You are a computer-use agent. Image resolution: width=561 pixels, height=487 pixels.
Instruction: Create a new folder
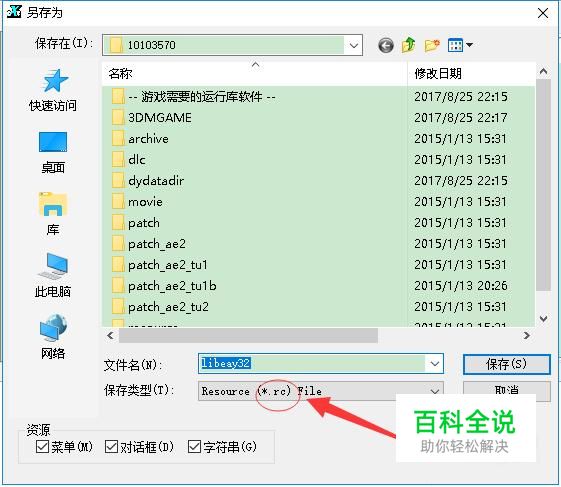pyautogui.click(x=432, y=45)
